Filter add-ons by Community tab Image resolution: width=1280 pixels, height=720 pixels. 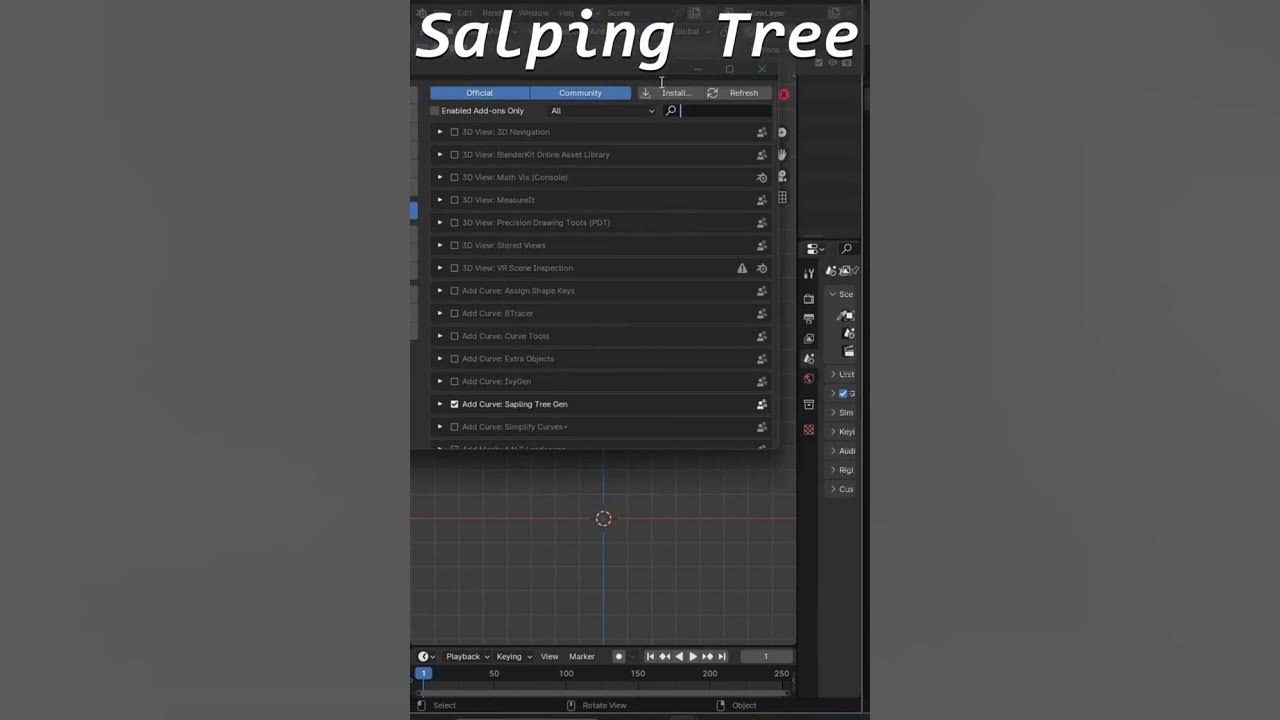pos(580,93)
